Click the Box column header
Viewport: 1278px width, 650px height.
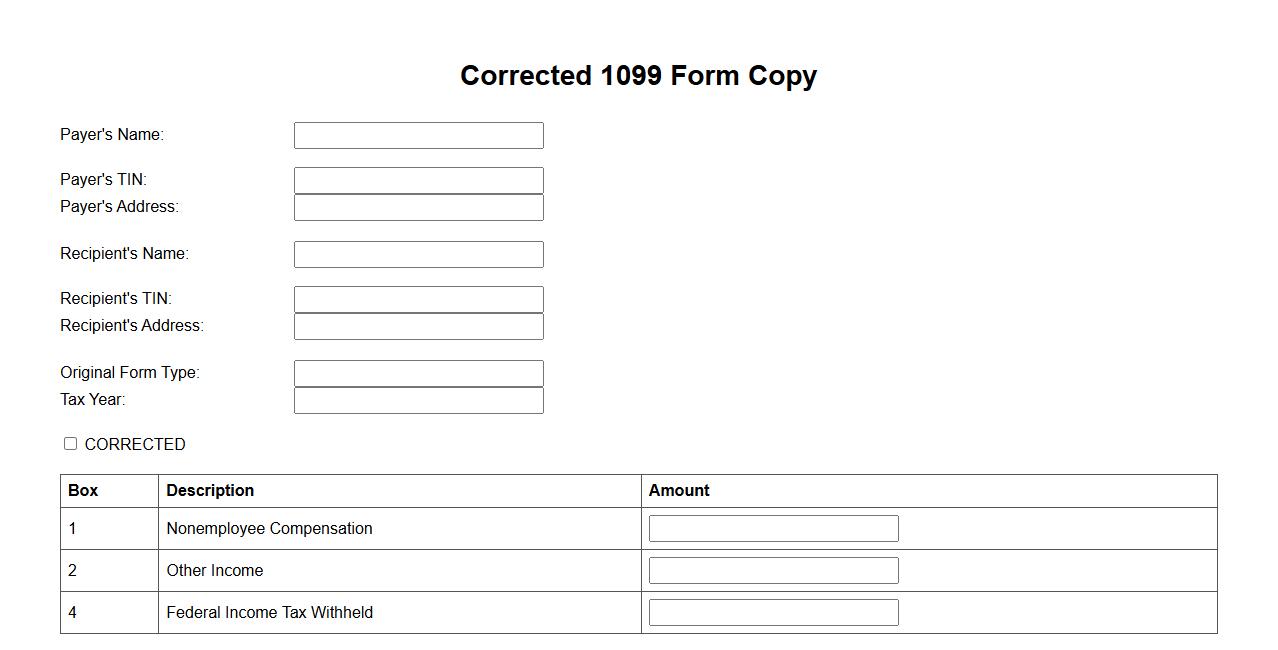83,490
